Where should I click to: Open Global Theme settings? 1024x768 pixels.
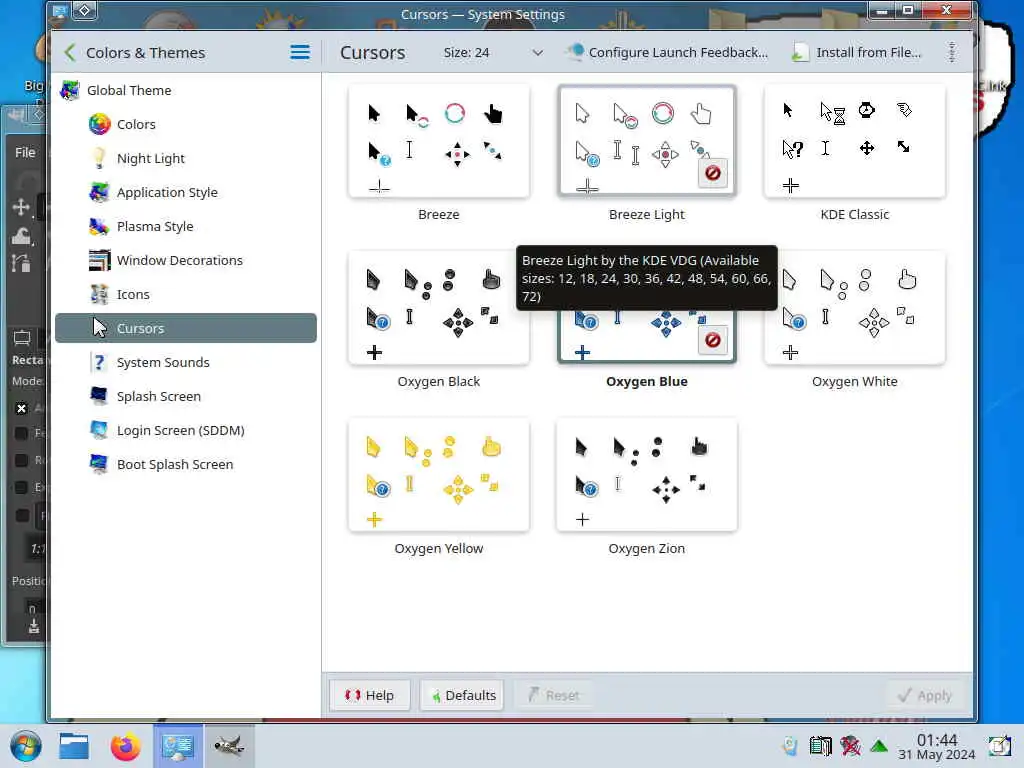(x=185, y=90)
